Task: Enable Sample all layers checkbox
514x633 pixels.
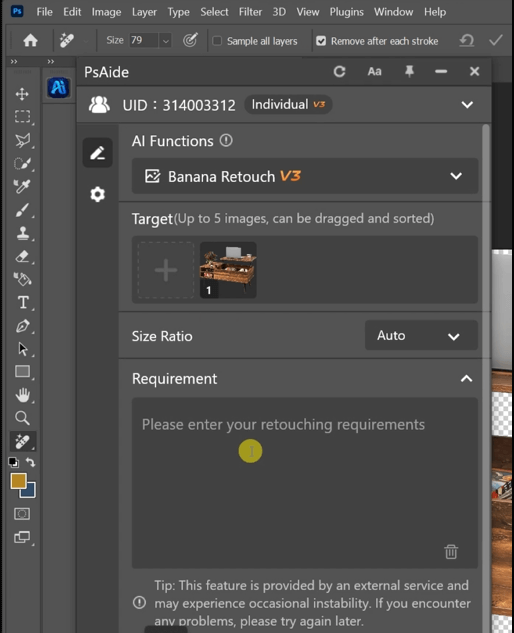Action: pos(217,41)
